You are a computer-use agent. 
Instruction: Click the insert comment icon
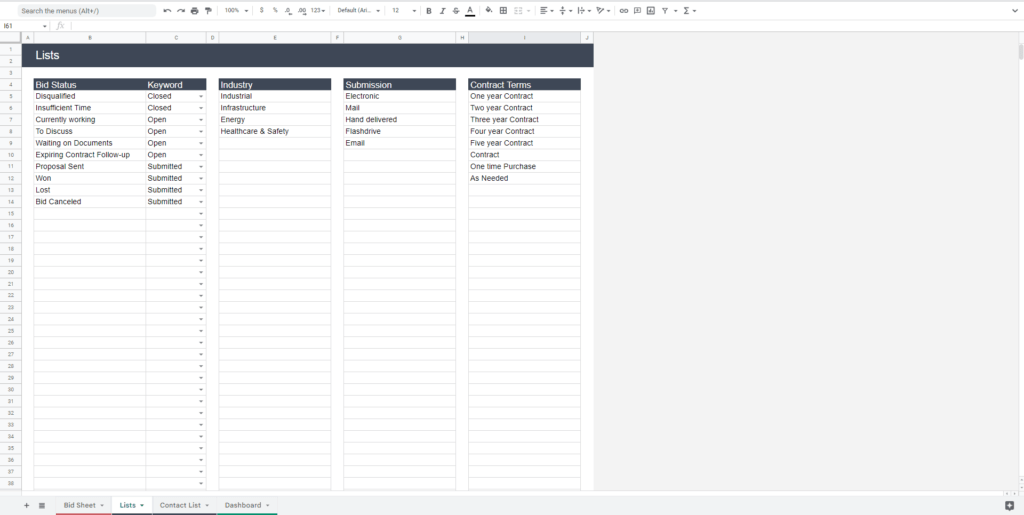[637, 11]
